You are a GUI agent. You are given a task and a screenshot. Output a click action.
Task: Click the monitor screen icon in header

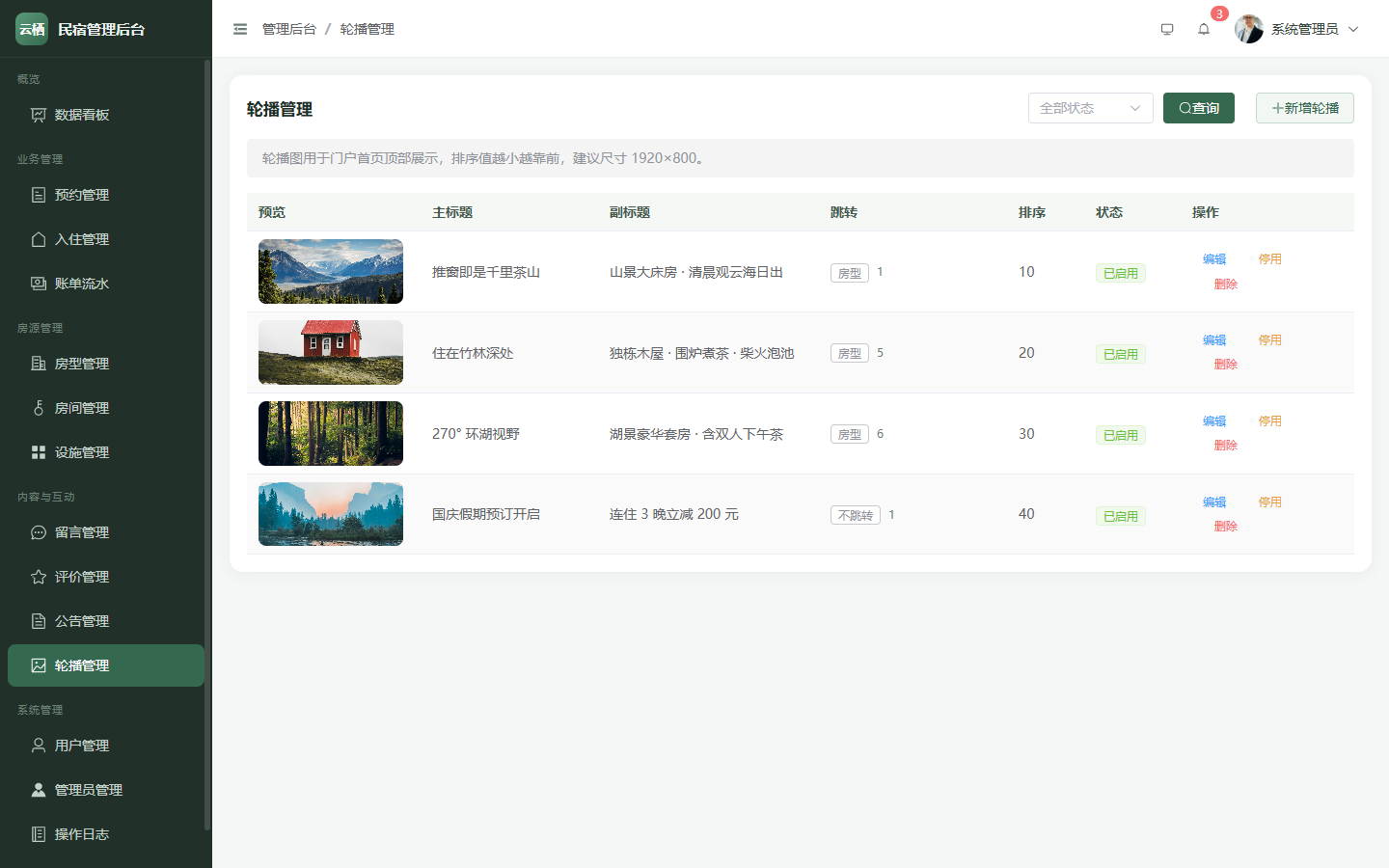tap(1167, 29)
